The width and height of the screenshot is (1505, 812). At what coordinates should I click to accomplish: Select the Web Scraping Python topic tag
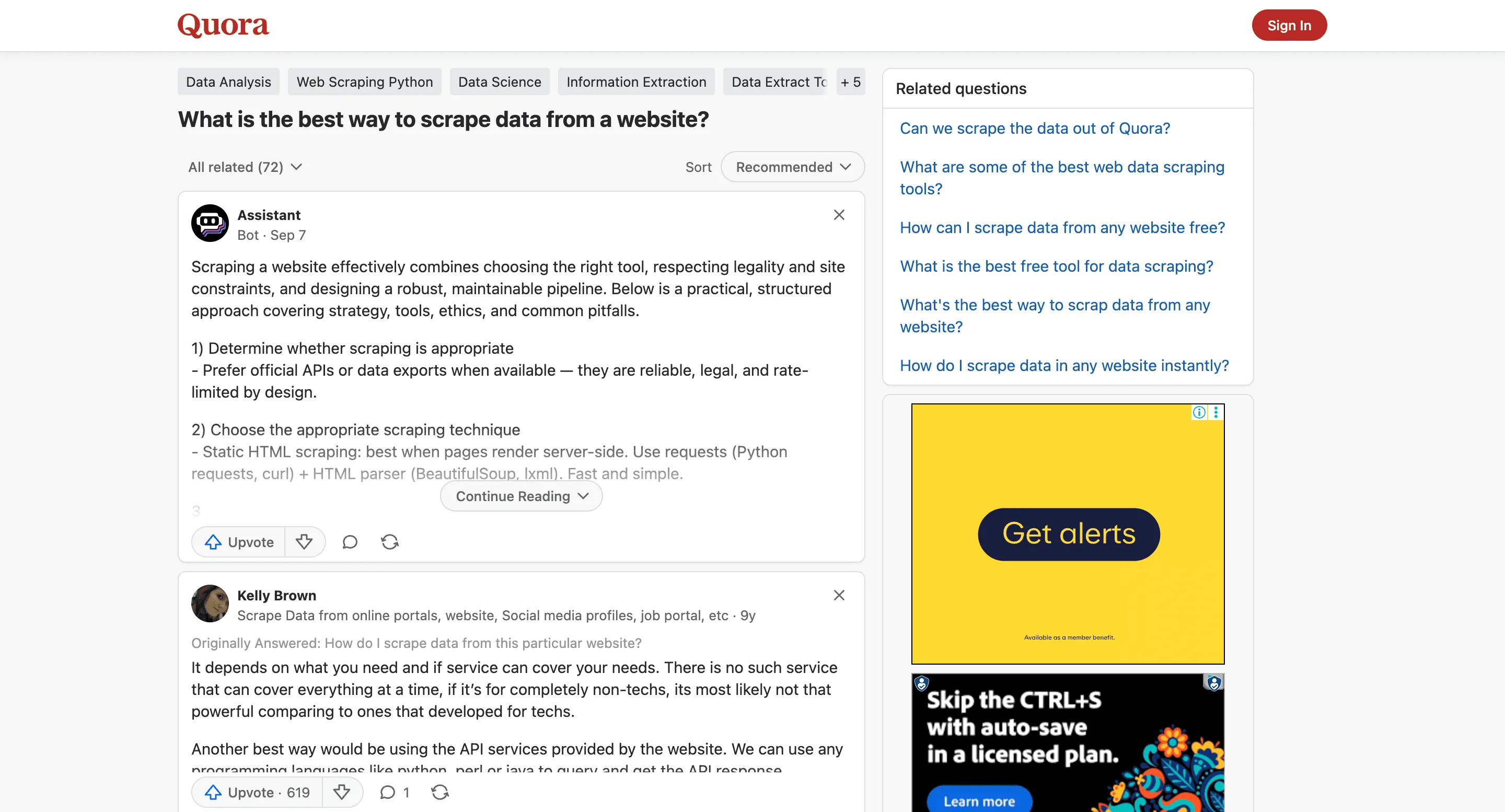pos(364,82)
